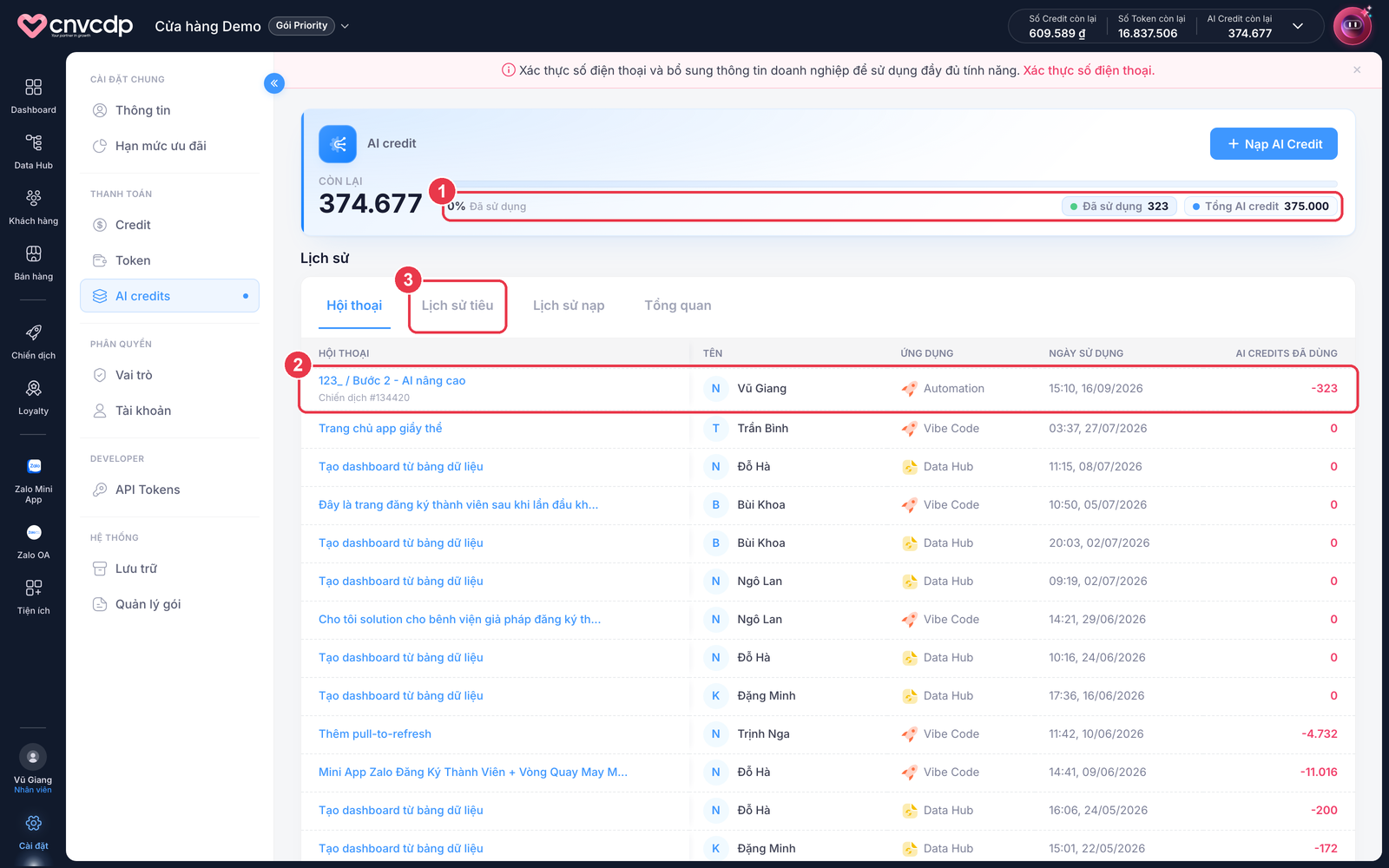Open 123_ / Bước 2 - AI nâng cao
The width and height of the screenshot is (1389, 868).
[x=392, y=380]
